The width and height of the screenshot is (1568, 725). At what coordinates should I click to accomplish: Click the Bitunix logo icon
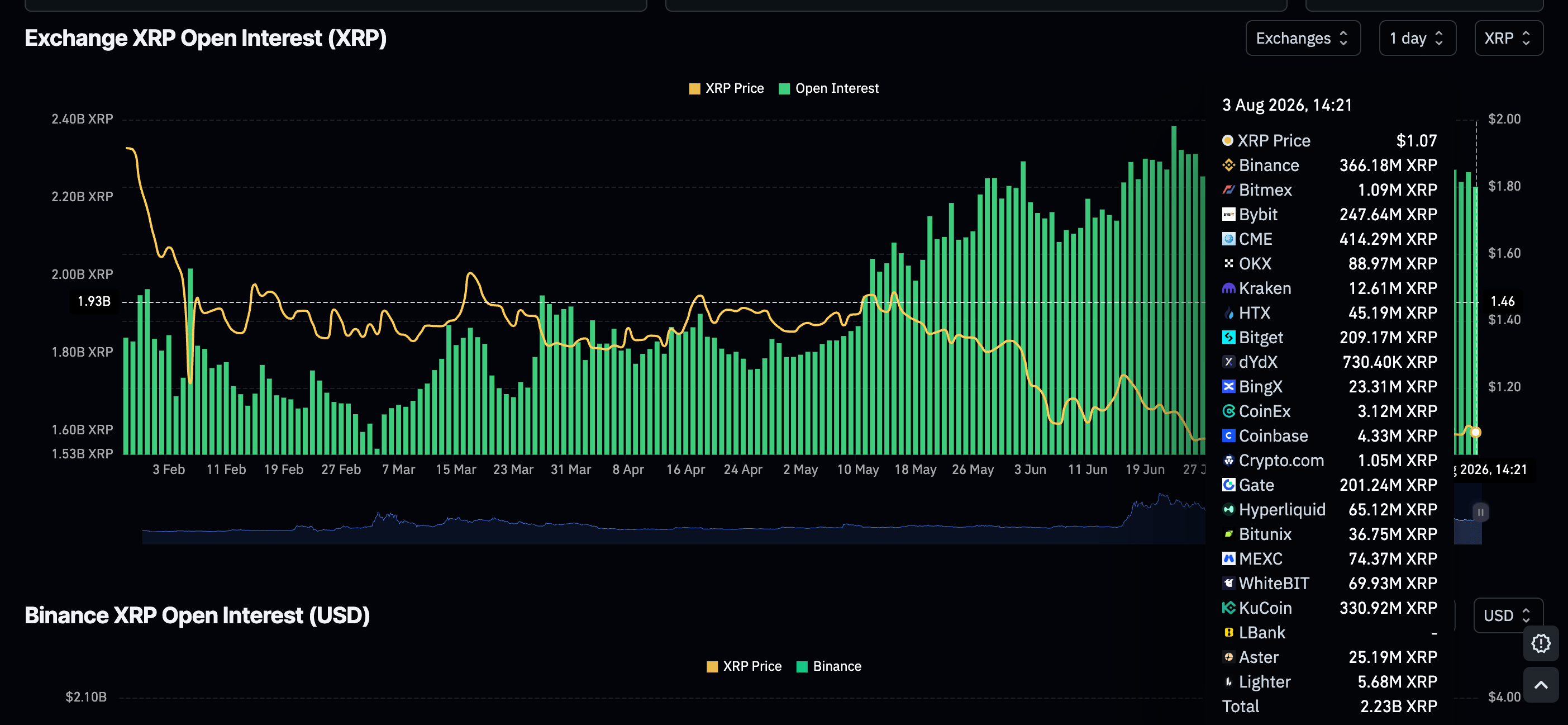(1228, 534)
